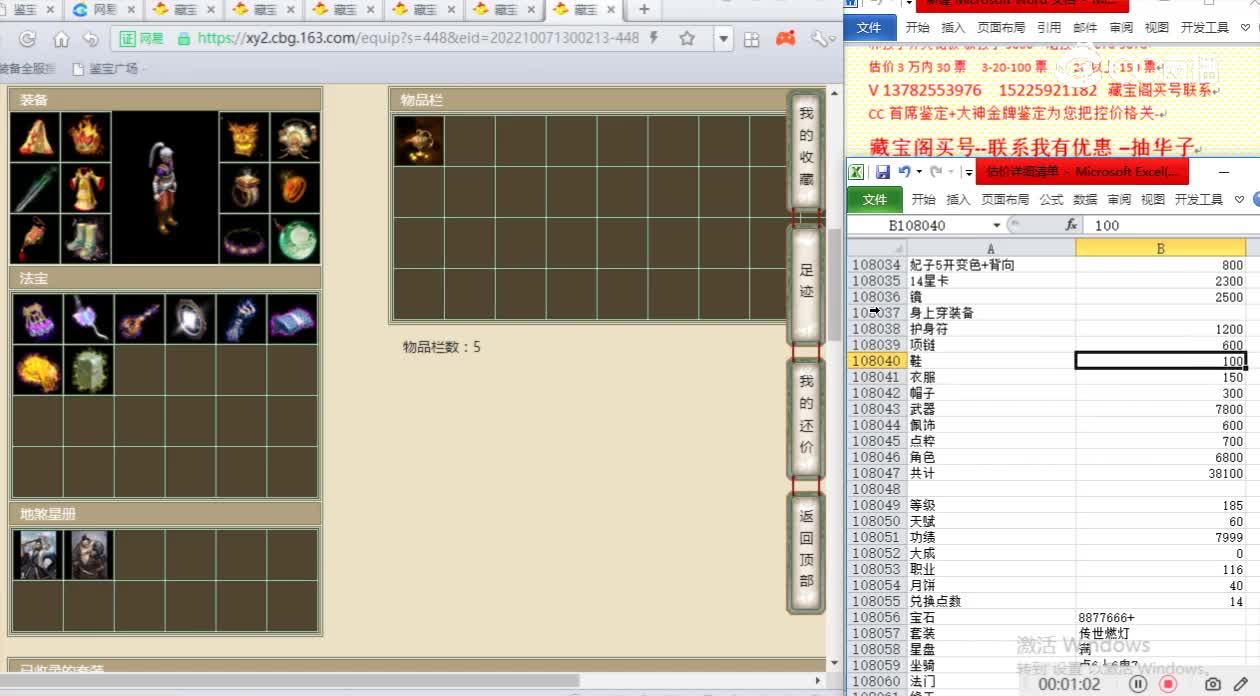Inspect the golden mask equipment icon
This screenshot has height=696, width=1260.
[x=243, y=137]
